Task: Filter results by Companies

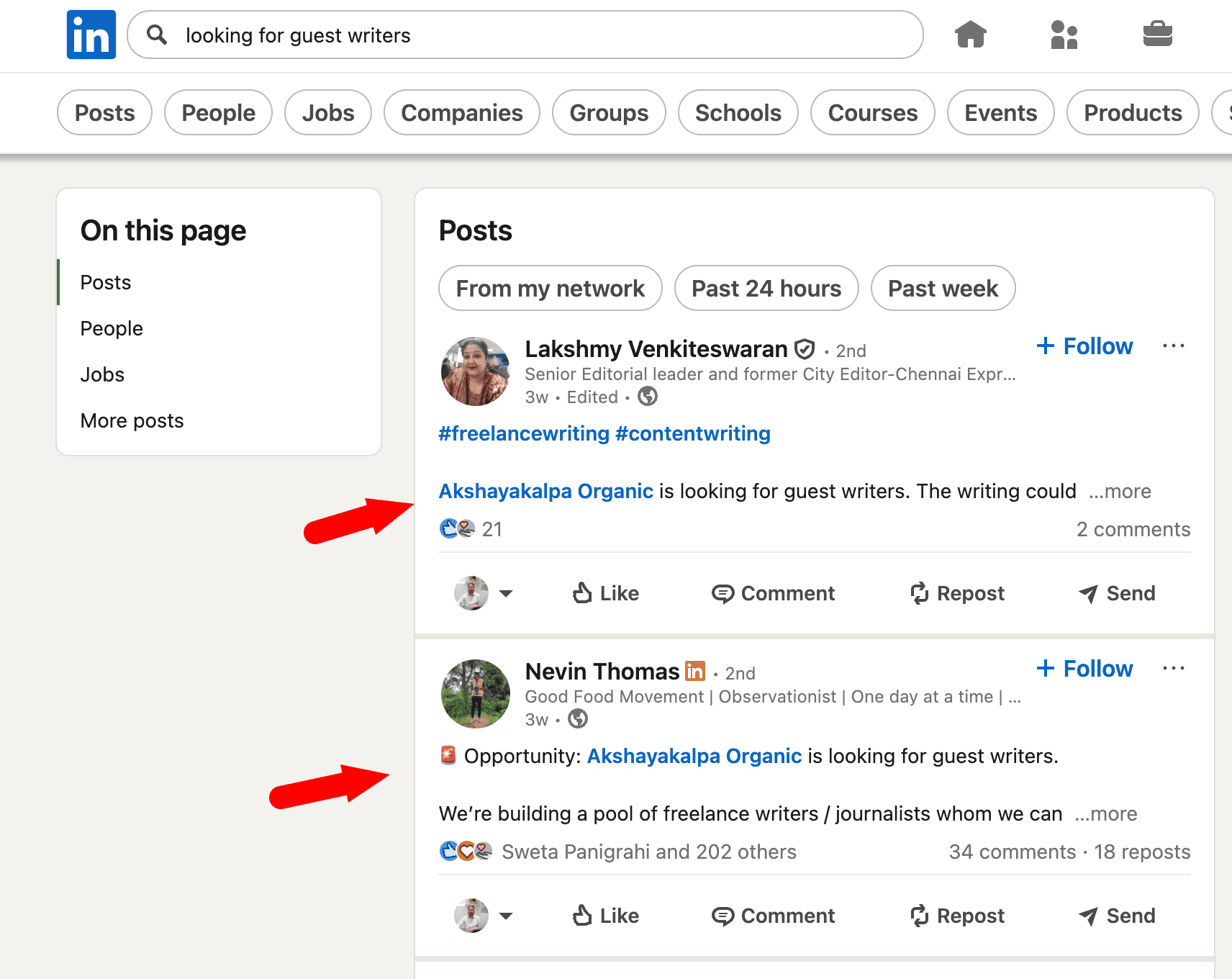Action: (x=462, y=112)
